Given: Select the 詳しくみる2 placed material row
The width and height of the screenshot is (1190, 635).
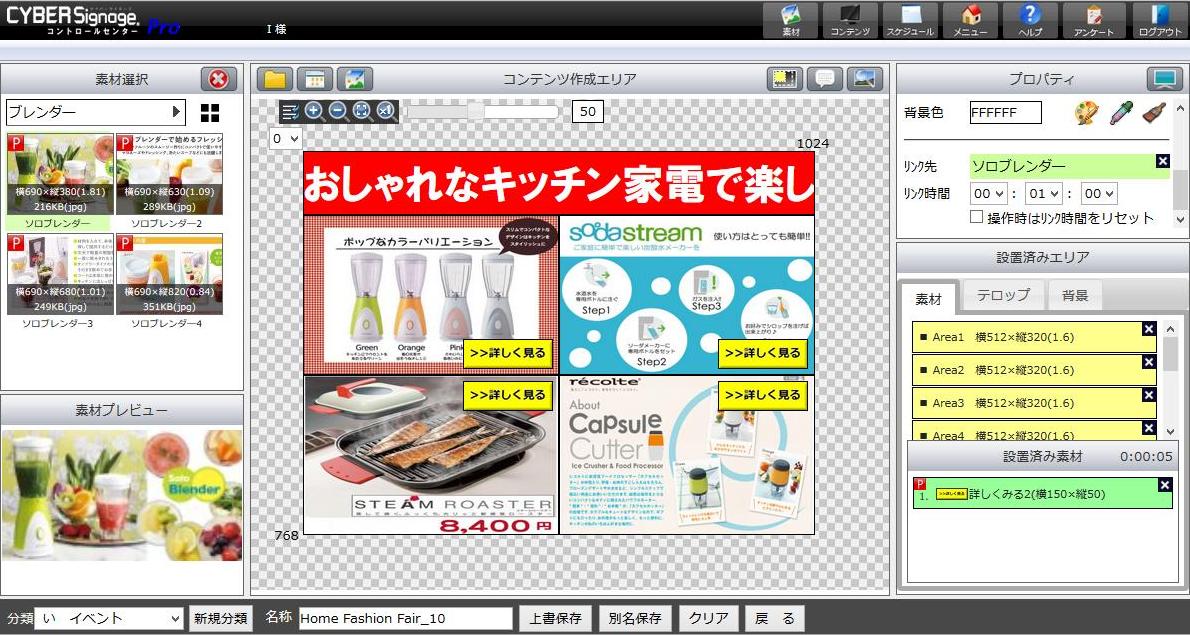Looking at the screenshot, I should (x=1043, y=493).
